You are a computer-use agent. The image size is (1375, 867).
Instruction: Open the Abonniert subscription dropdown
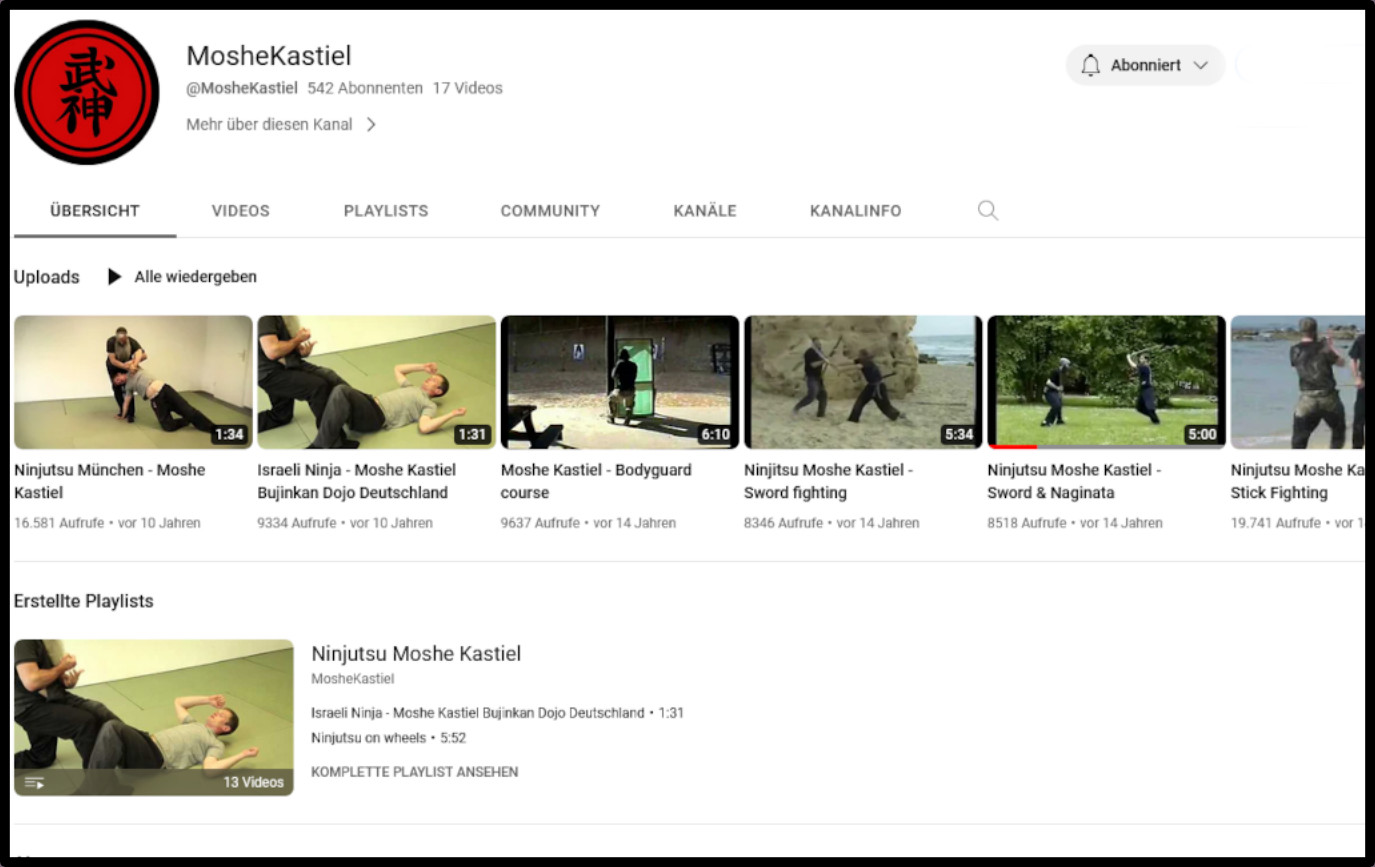(1145, 65)
